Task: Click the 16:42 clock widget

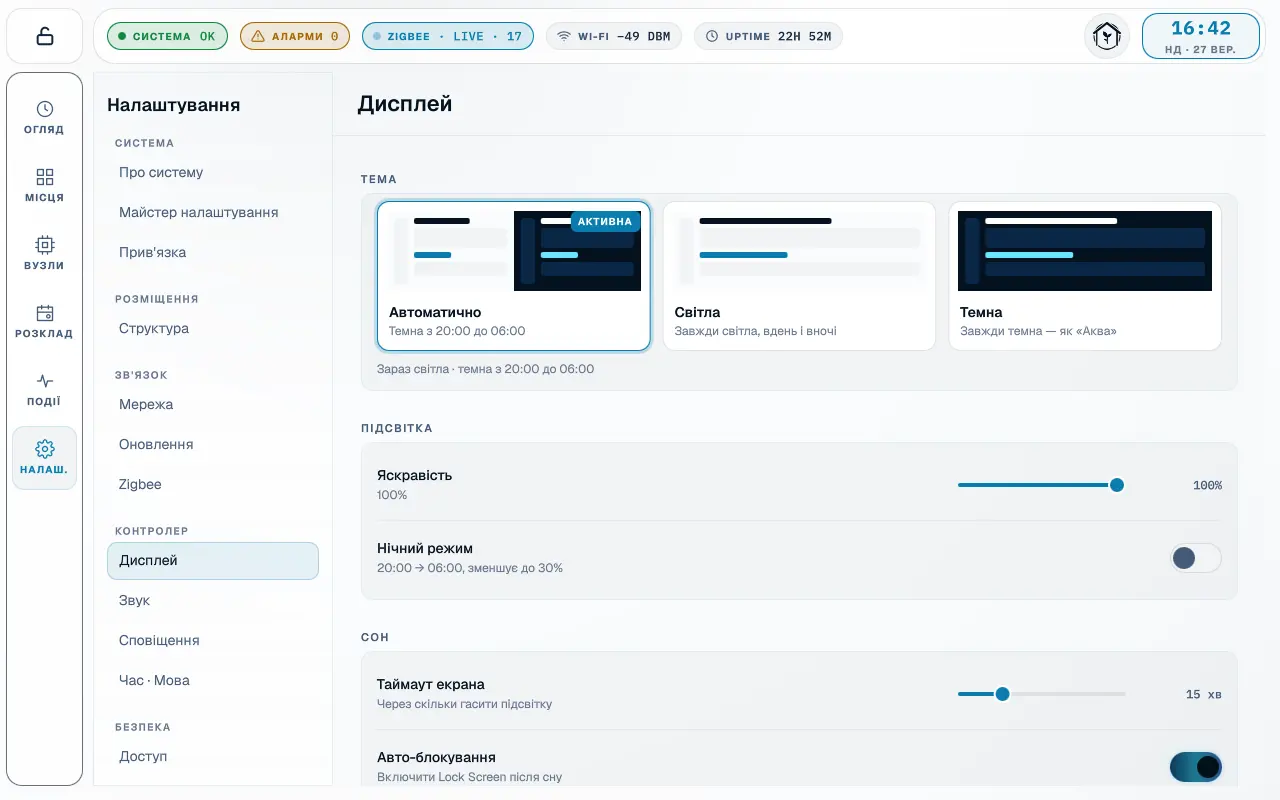Action: pyautogui.click(x=1201, y=36)
